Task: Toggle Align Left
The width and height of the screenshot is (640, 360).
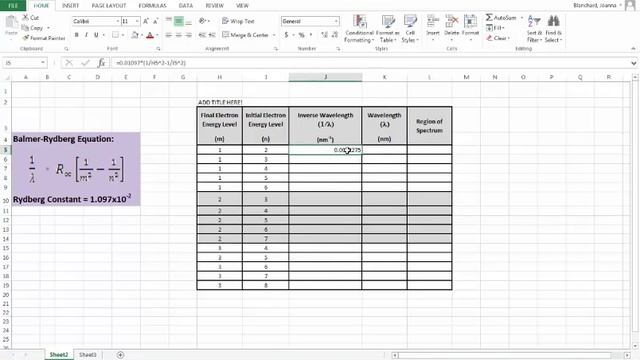Action: point(169,35)
